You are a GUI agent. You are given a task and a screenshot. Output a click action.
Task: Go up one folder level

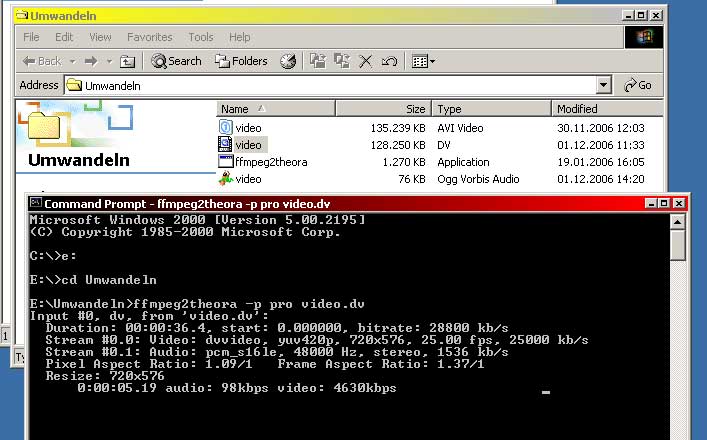coord(128,61)
